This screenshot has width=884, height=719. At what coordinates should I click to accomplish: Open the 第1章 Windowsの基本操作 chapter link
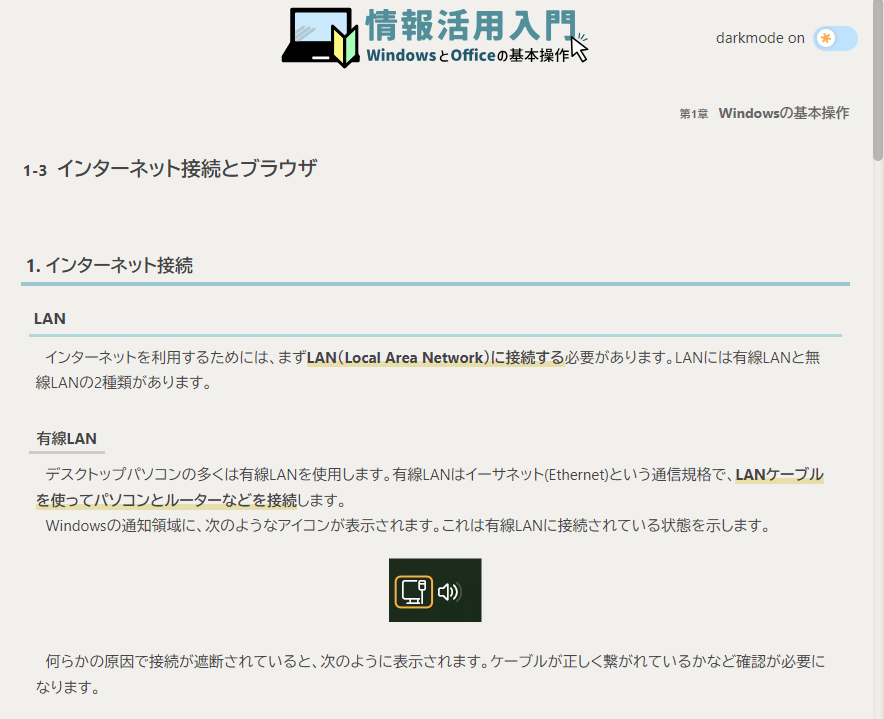764,113
